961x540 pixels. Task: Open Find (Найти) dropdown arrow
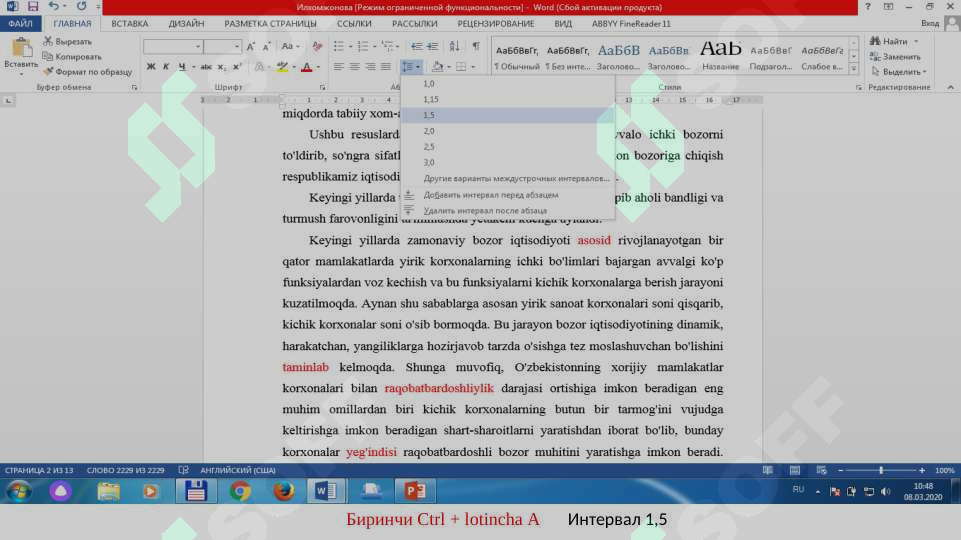click(x=916, y=42)
